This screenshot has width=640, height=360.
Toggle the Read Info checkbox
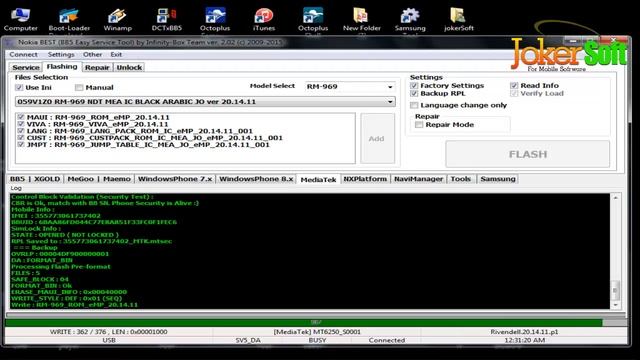pos(514,85)
